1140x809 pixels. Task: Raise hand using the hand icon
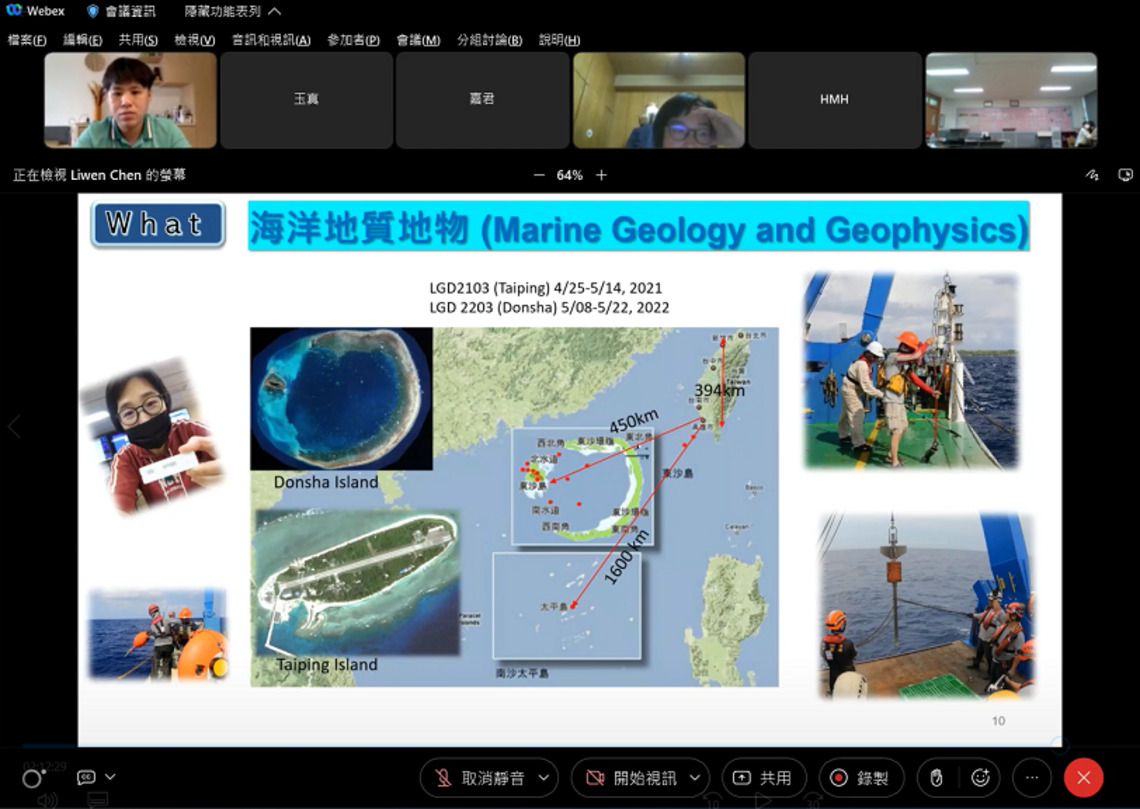936,778
